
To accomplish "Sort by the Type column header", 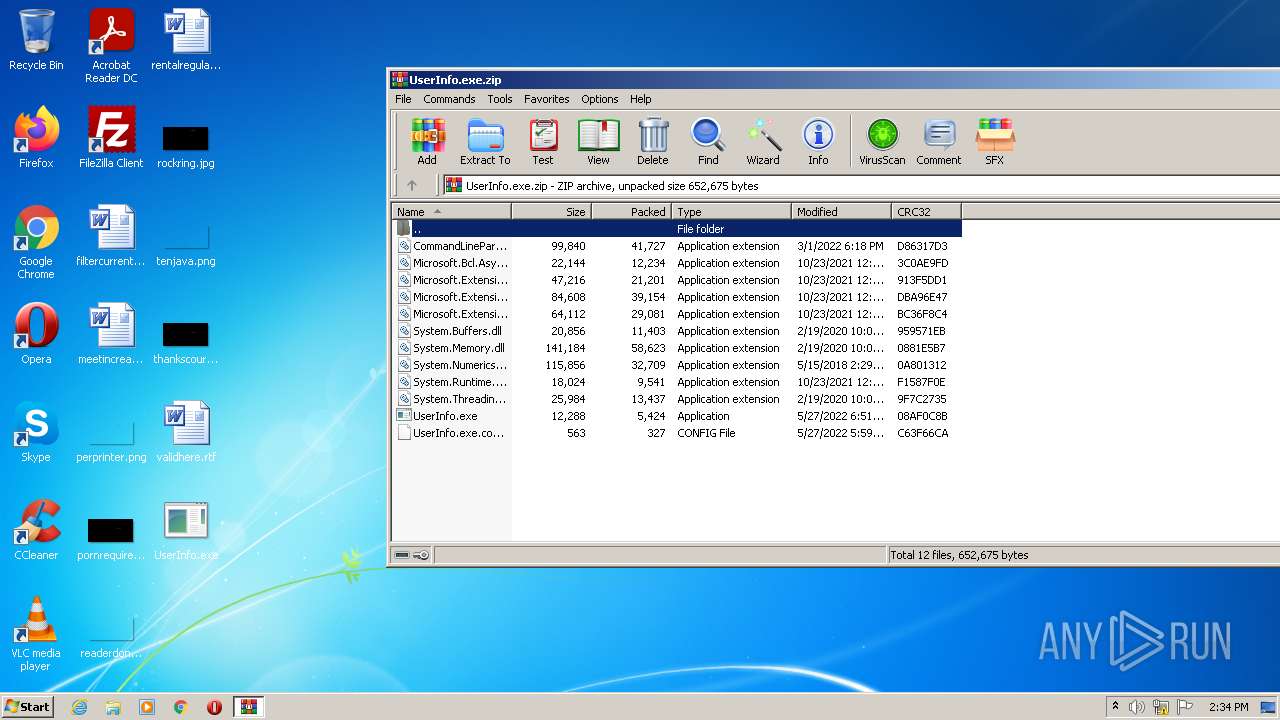I will [732, 211].
